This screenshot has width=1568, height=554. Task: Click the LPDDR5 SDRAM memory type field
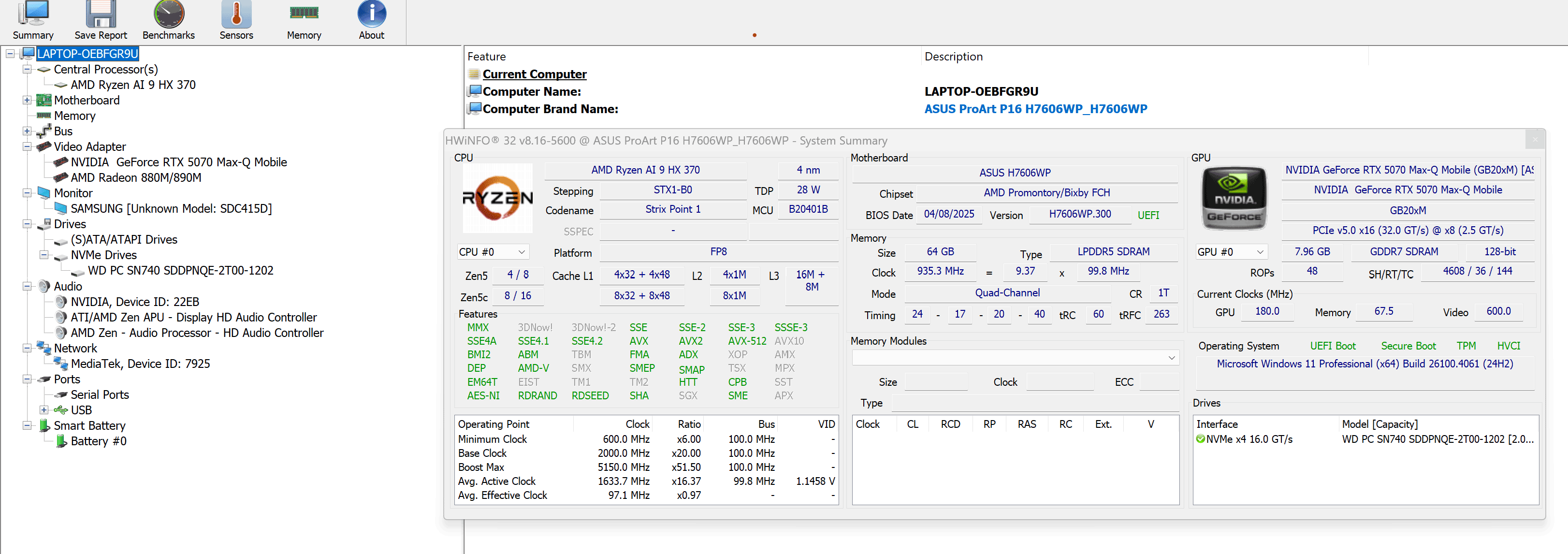coord(1113,252)
